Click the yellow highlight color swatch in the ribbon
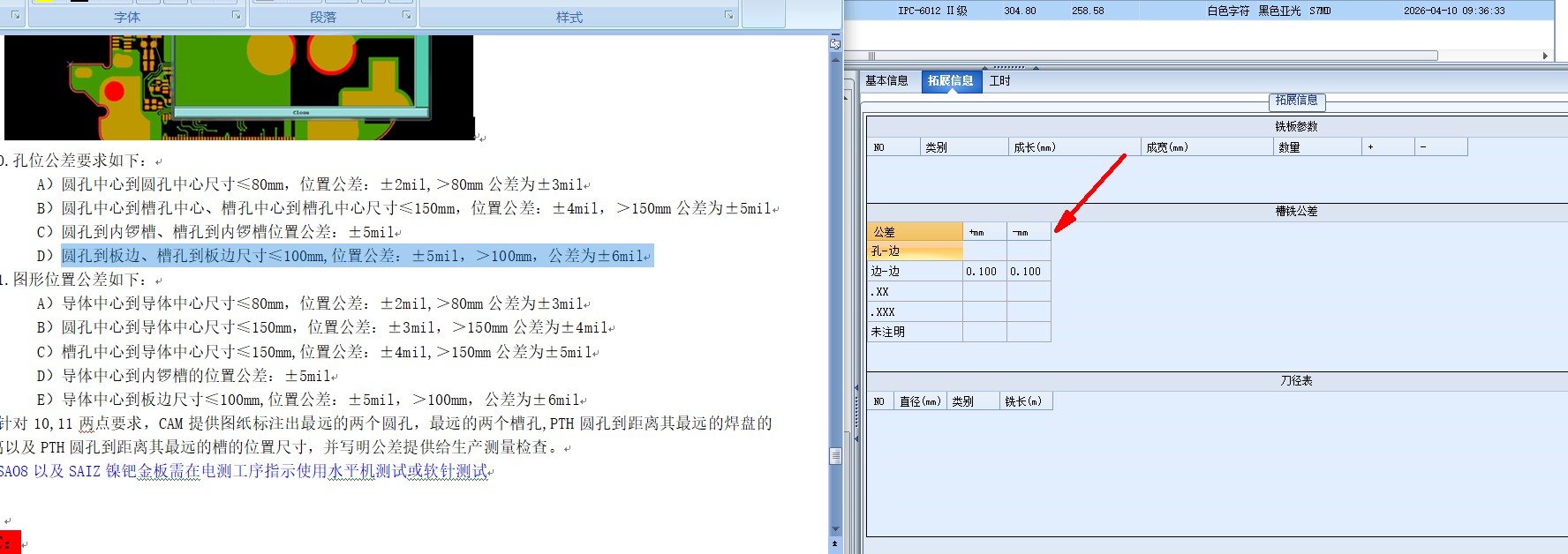 (43, 1)
